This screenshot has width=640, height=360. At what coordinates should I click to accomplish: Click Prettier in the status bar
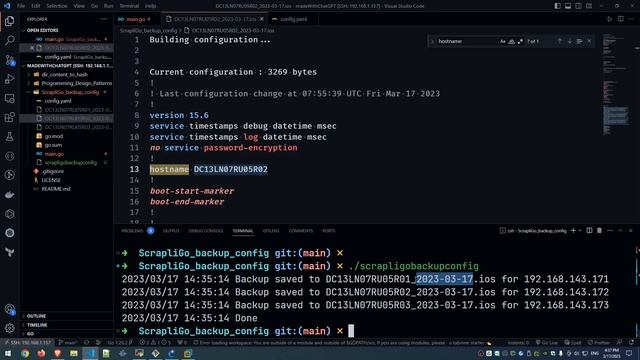(x=599, y=342)
